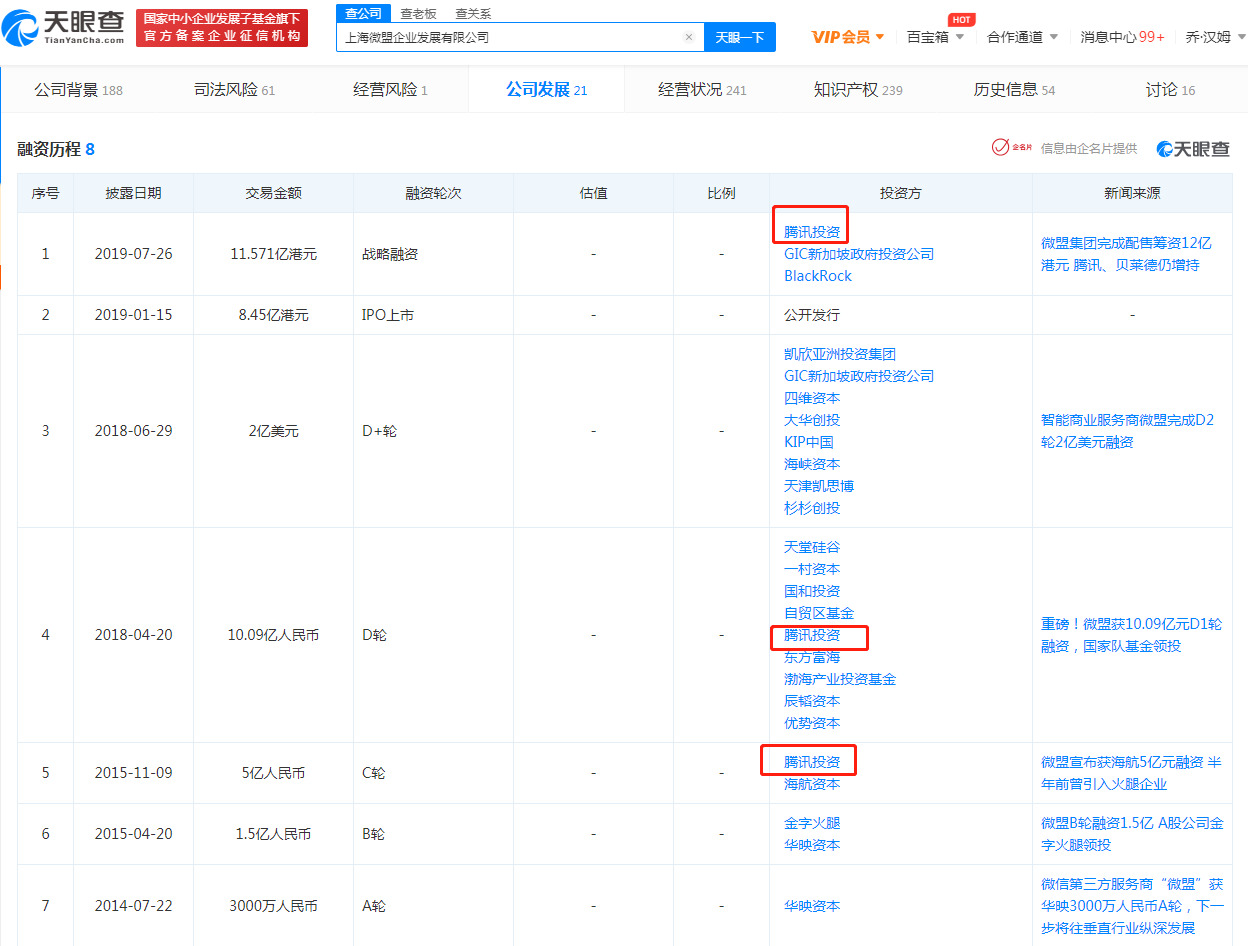This screenshot has width=1248, height=946.
Task: Open the TianYanCha logo homepage
Action: (x=64, y=28)
